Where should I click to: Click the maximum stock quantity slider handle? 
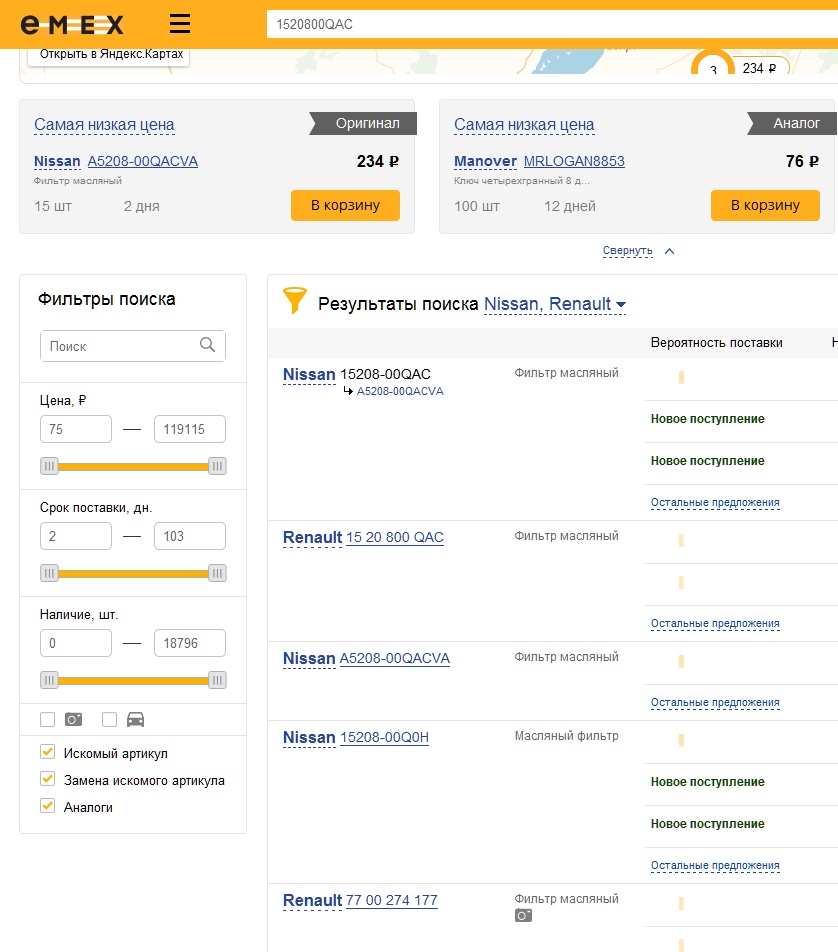pyautogui.click(x=217, y=680)
